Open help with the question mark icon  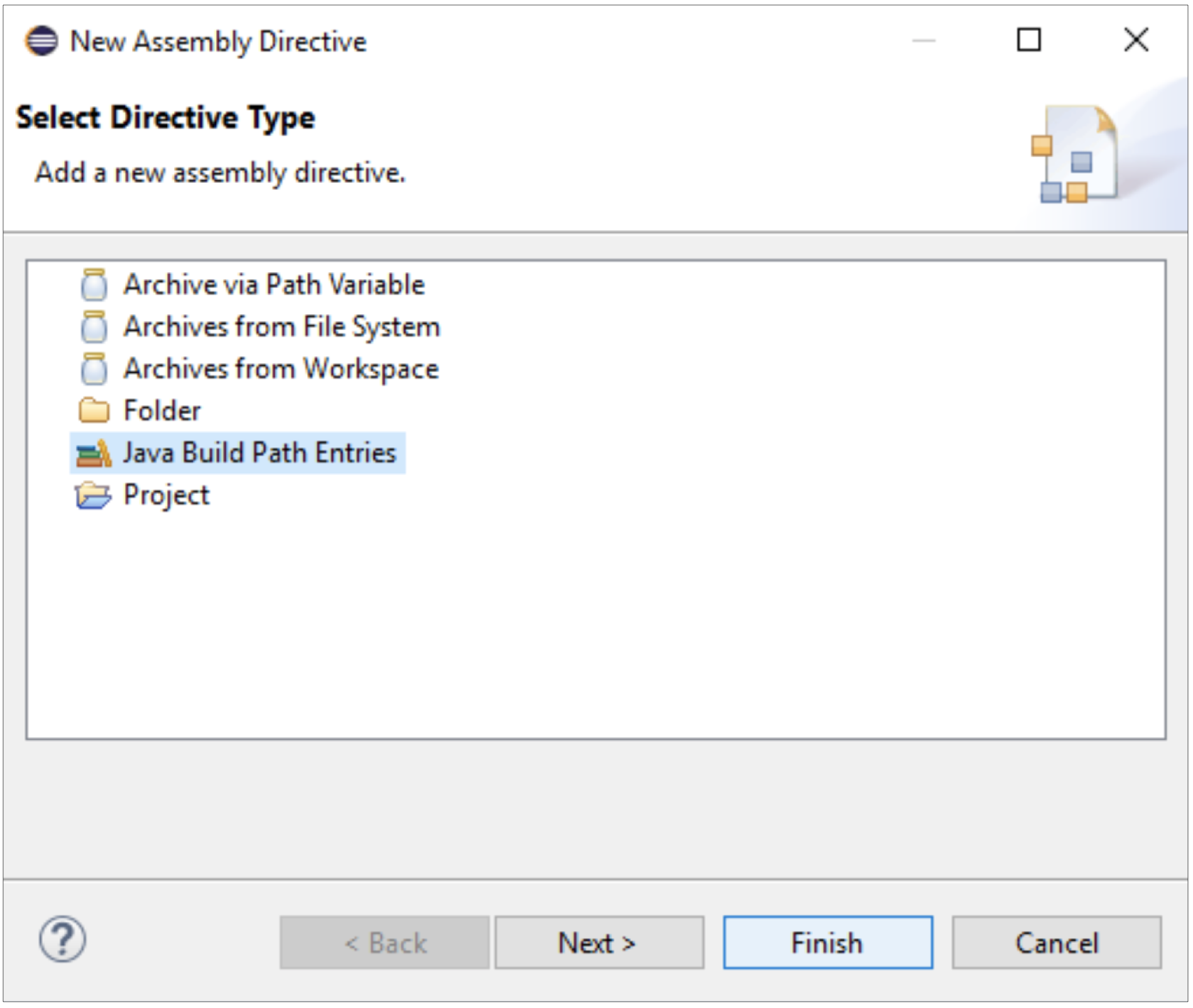62,940
